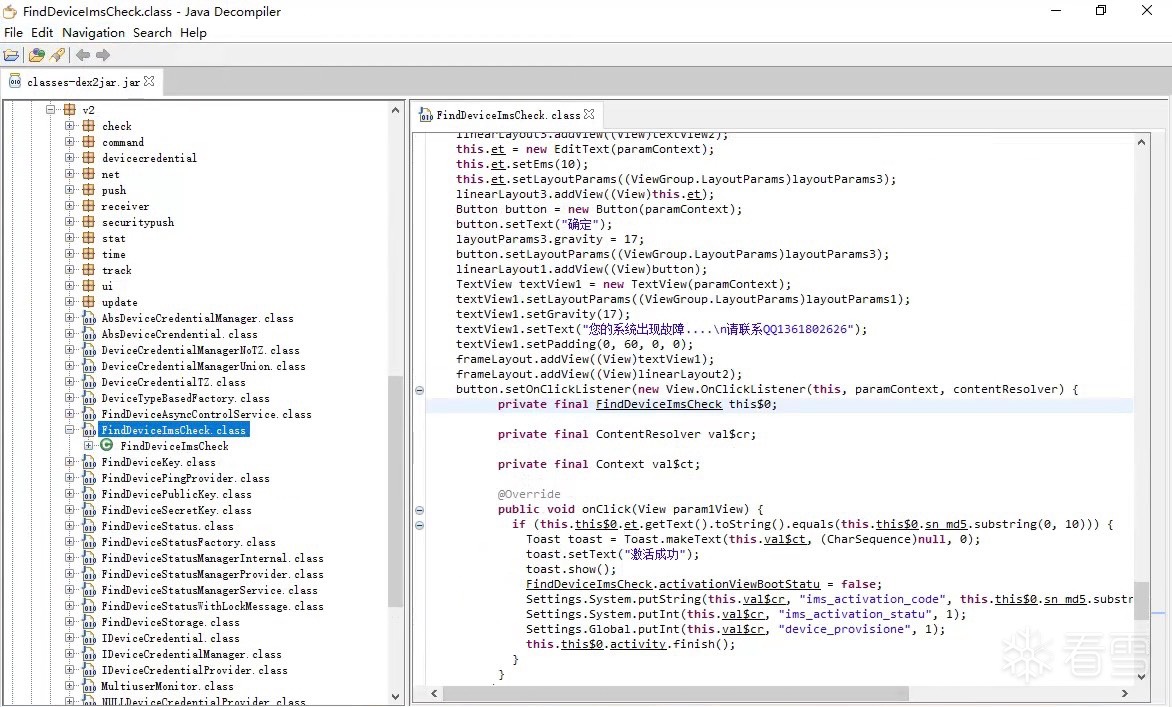Click tree panel scroll up arrow
This screenshot has height=707, width=1172.
[x=395, y=110]
